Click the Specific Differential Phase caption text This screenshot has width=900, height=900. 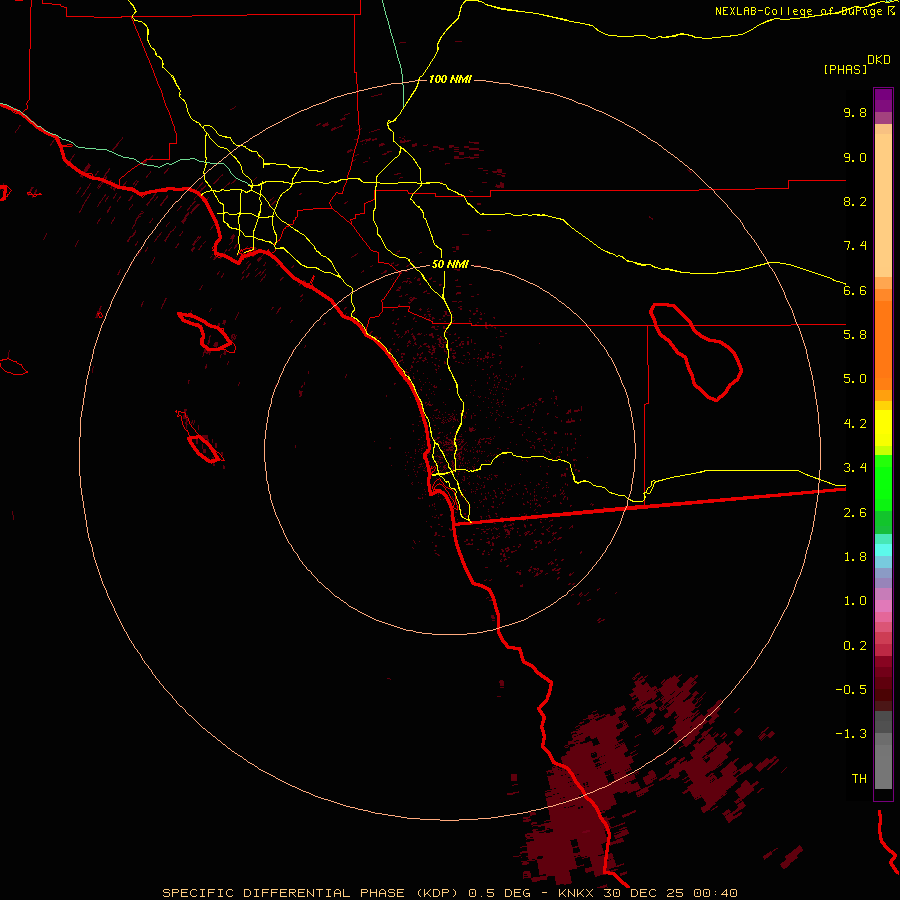[449, 893]
